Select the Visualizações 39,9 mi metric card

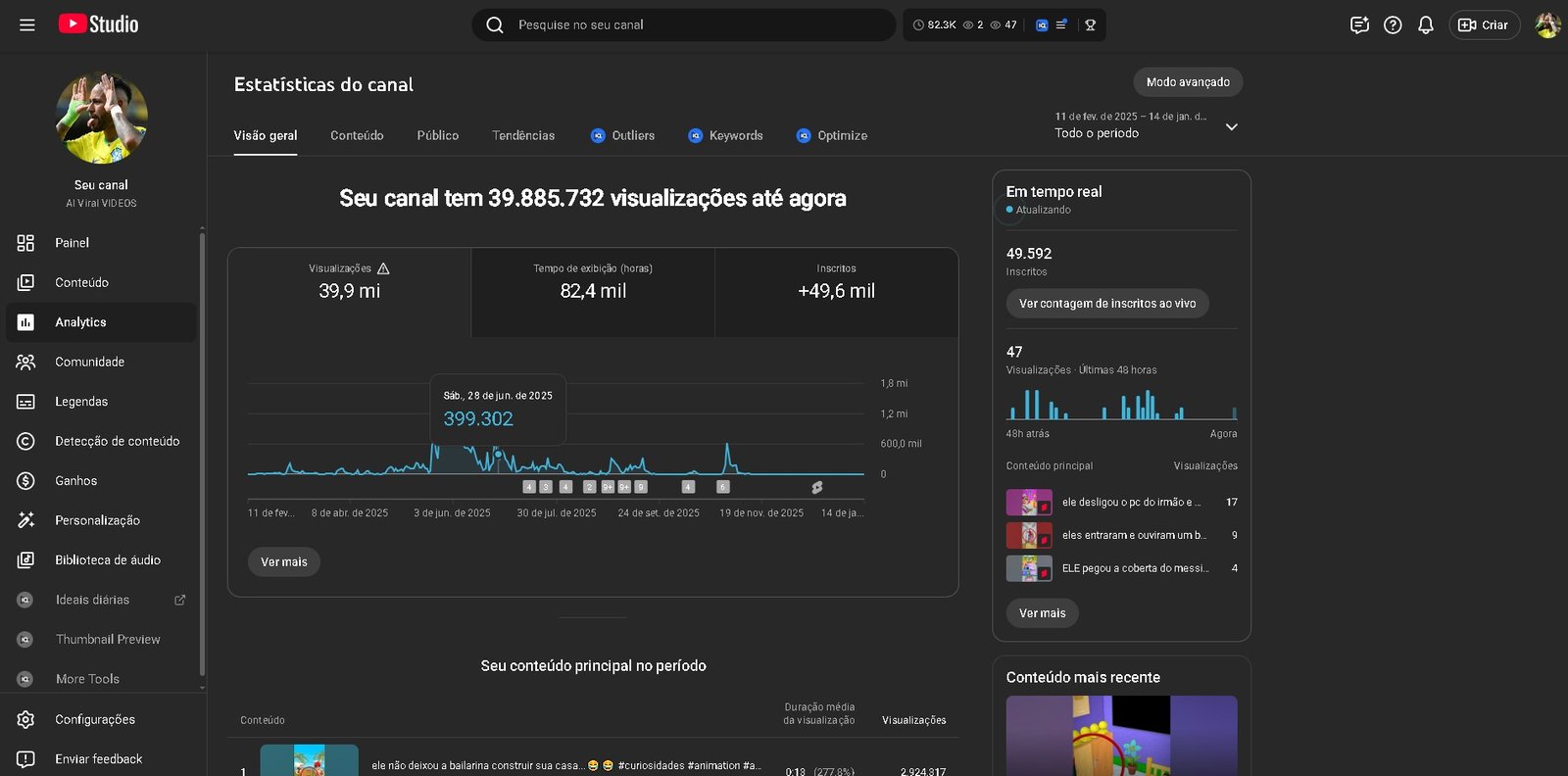point(350,292)
